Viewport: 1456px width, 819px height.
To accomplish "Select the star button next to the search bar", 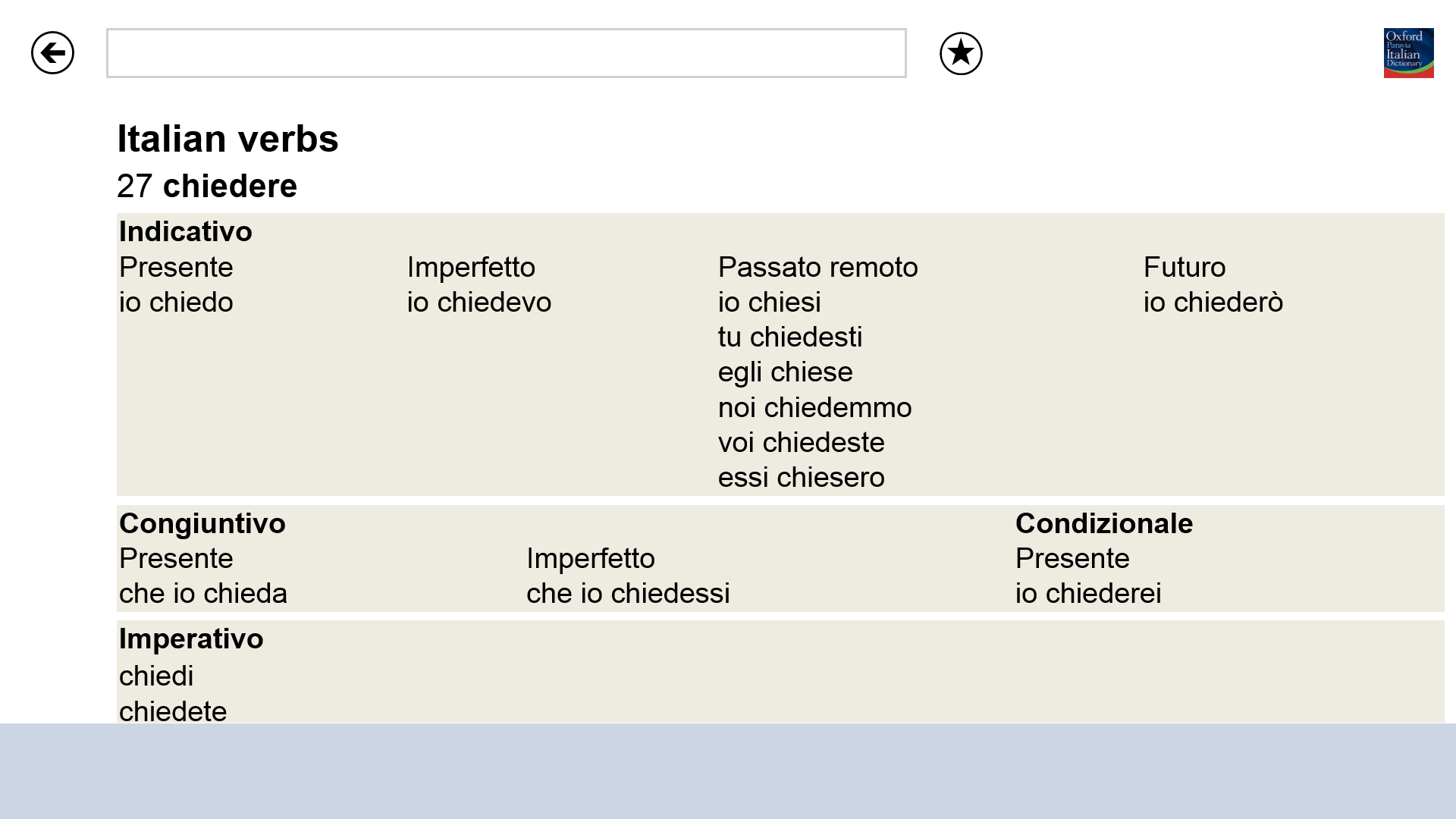I will click(x=959, y=52).
